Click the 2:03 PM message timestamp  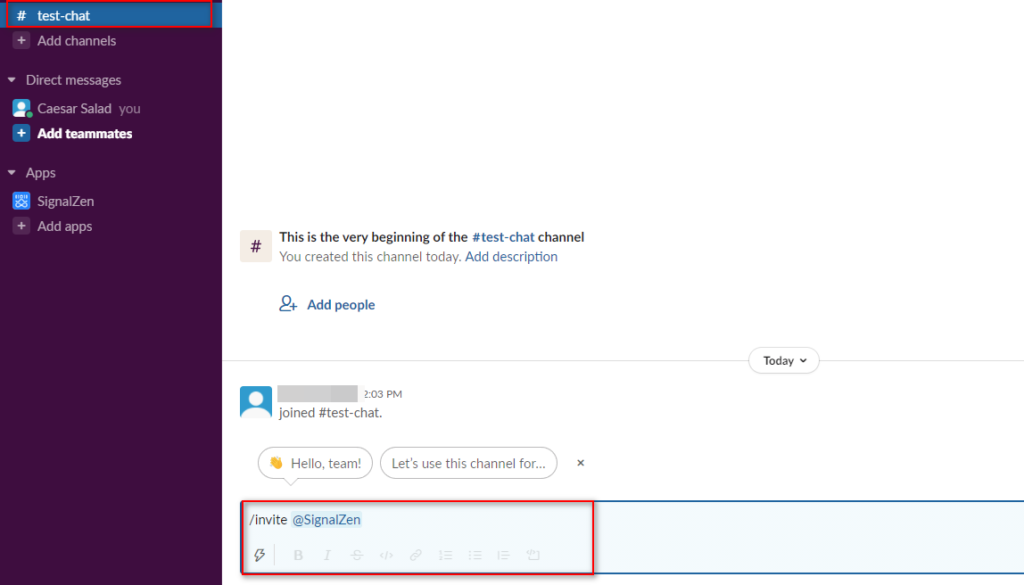click(x=383, y=394)
